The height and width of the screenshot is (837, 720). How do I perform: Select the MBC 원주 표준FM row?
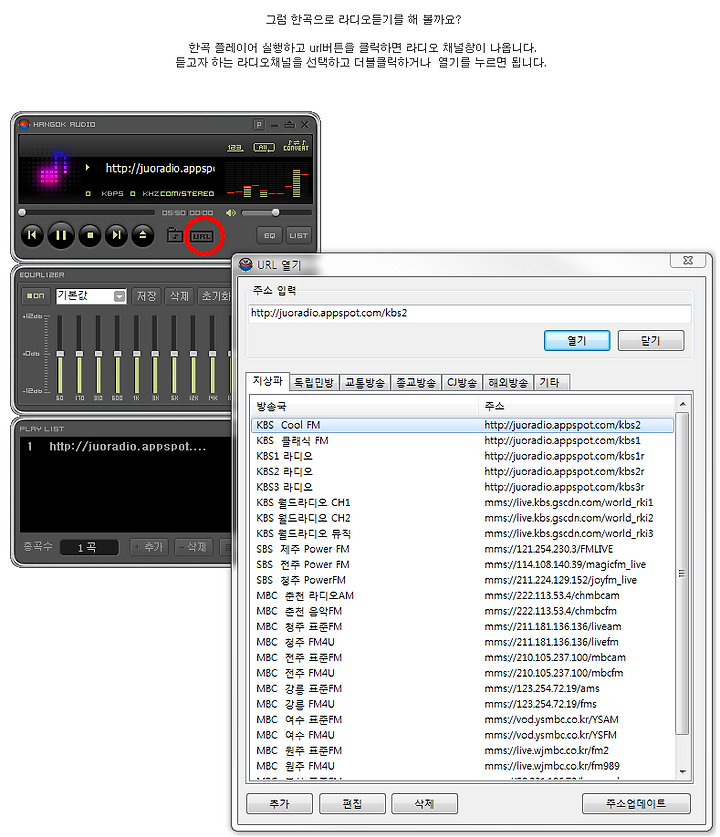pyautogui.click(x=462, y=751)
